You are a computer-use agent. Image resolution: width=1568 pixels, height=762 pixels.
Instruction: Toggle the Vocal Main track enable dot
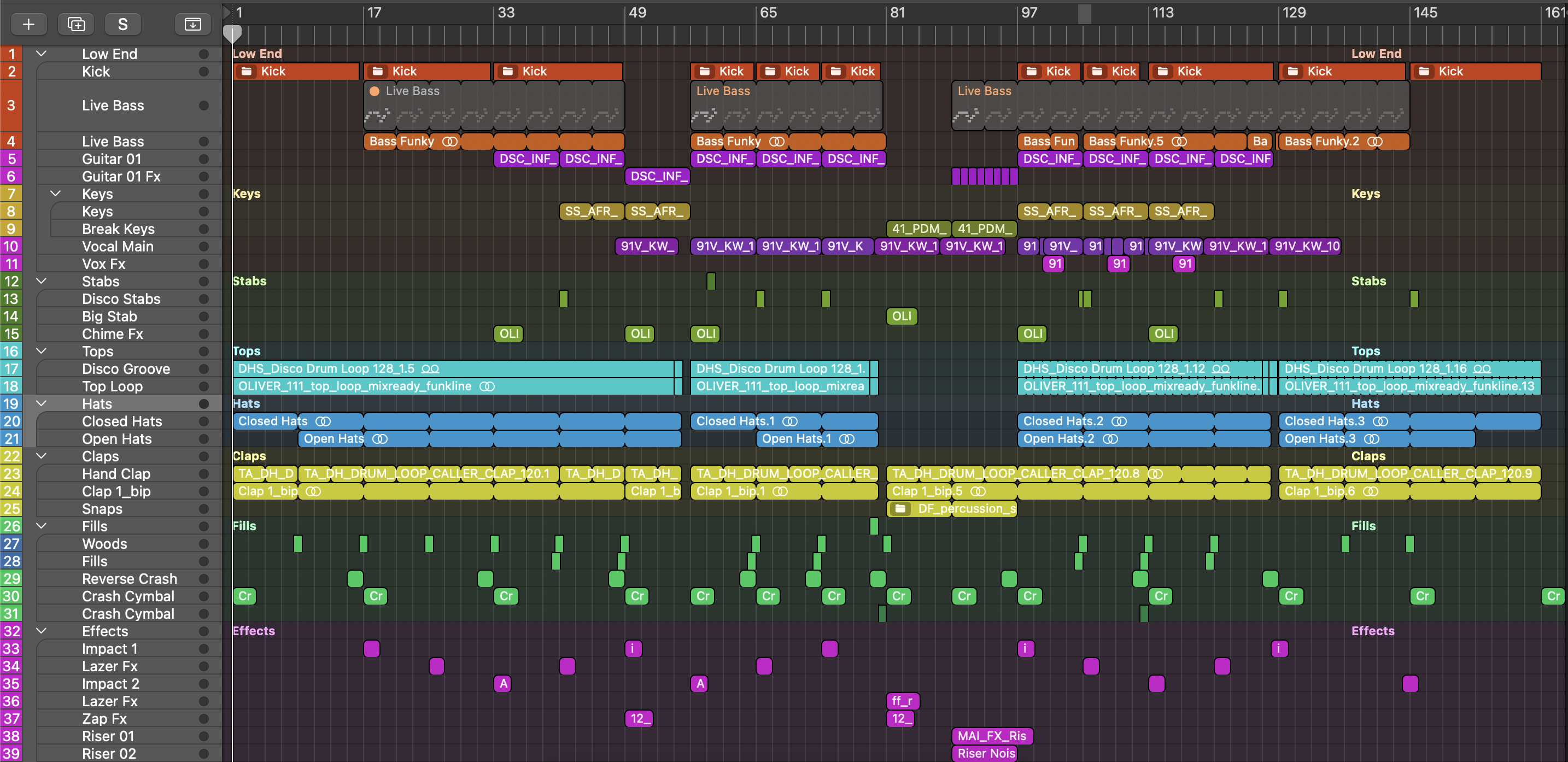(204, 247)
